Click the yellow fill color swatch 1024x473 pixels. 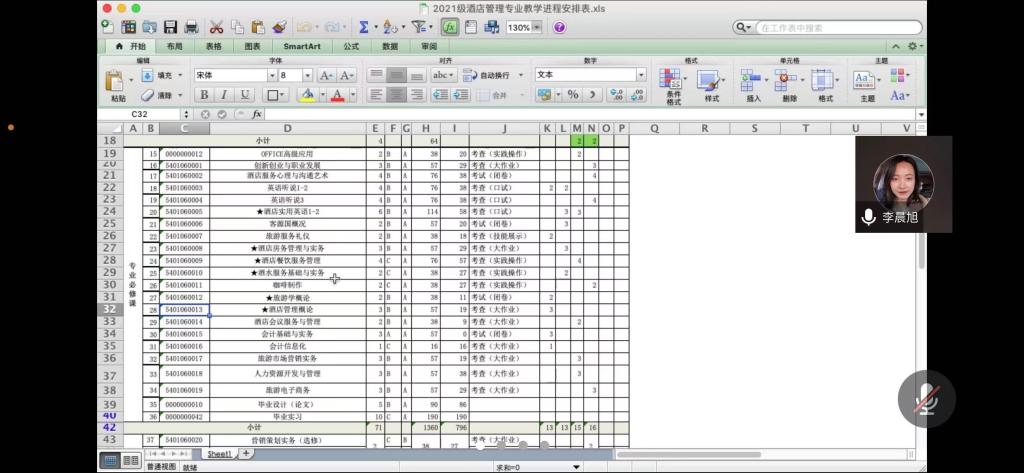pos(307,95)
